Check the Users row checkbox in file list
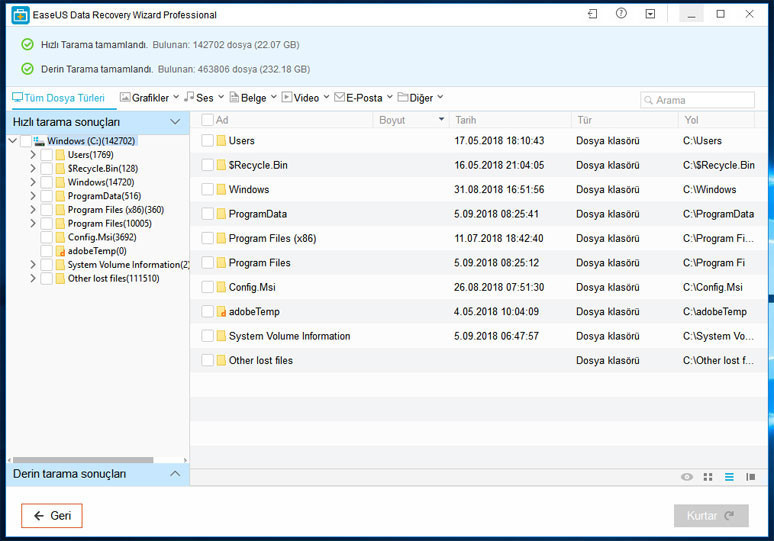 (x=207, y=141)
